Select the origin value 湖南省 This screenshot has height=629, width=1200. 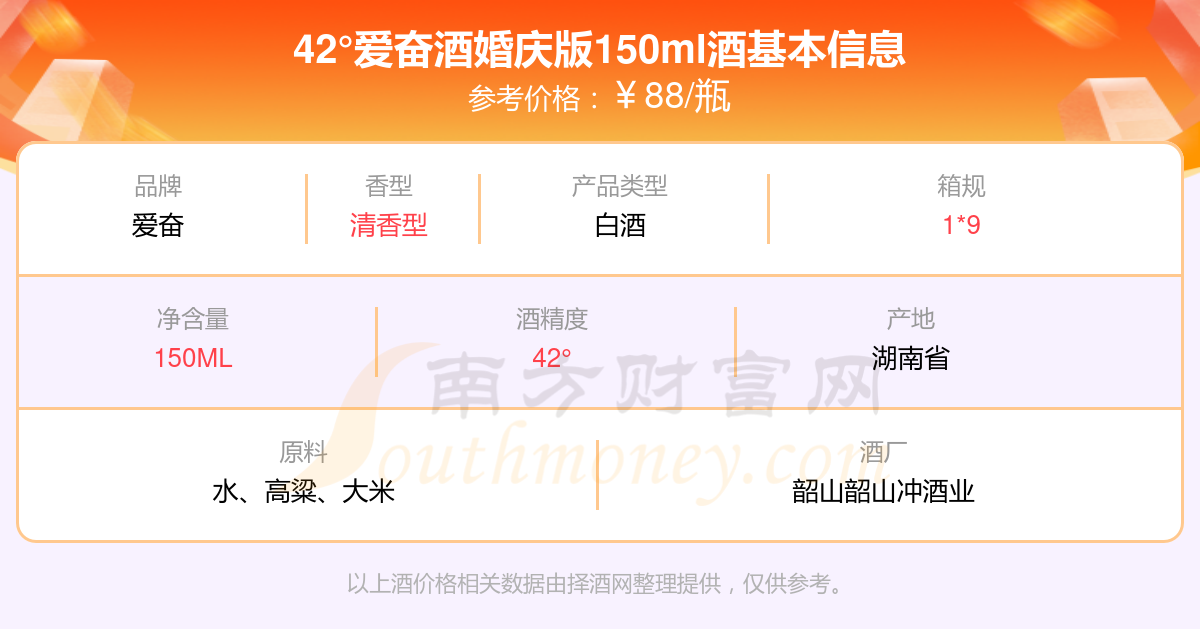[x=910, y=358]
